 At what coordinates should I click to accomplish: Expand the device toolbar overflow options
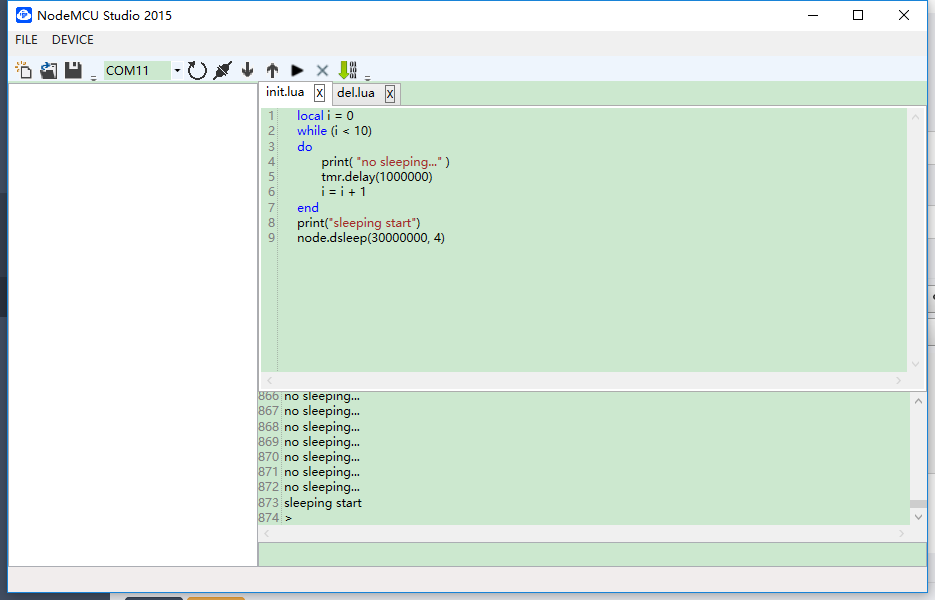pyautogui.click(x=367, y=78)
